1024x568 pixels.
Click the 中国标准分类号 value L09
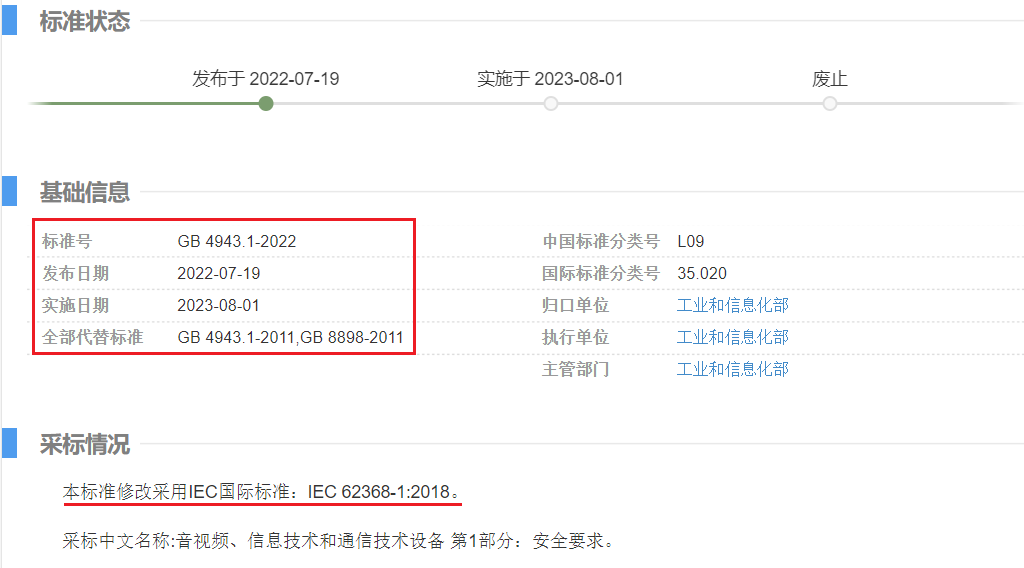691,241
